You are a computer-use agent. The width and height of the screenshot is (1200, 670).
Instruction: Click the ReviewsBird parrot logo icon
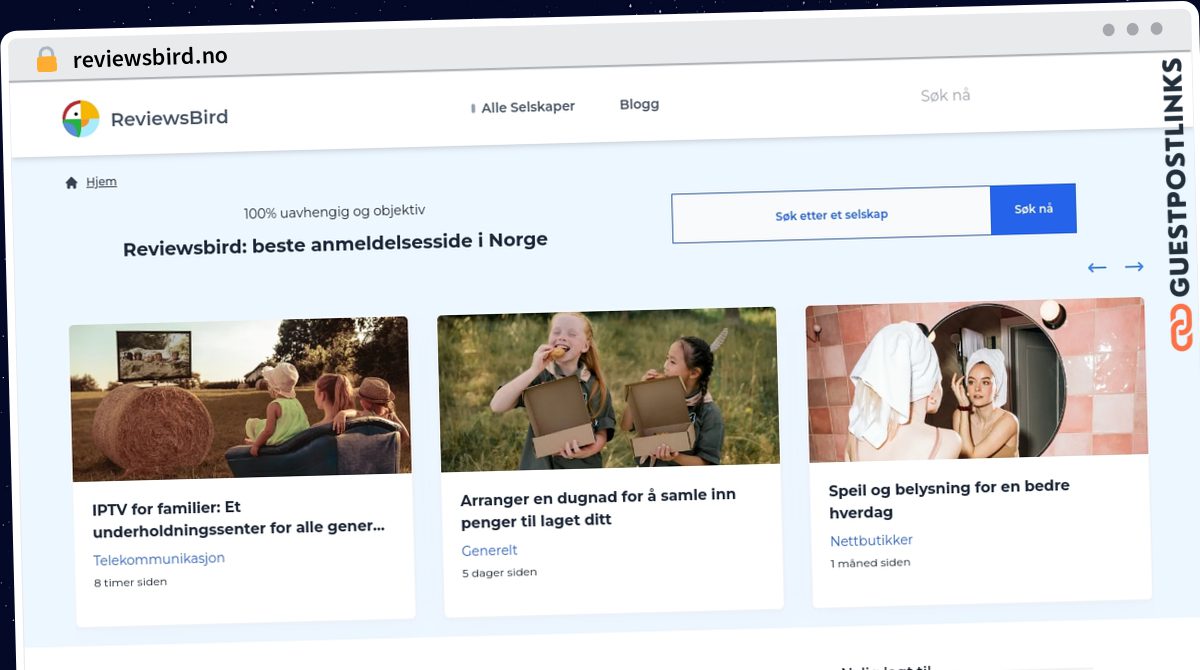tap(80, 118)
